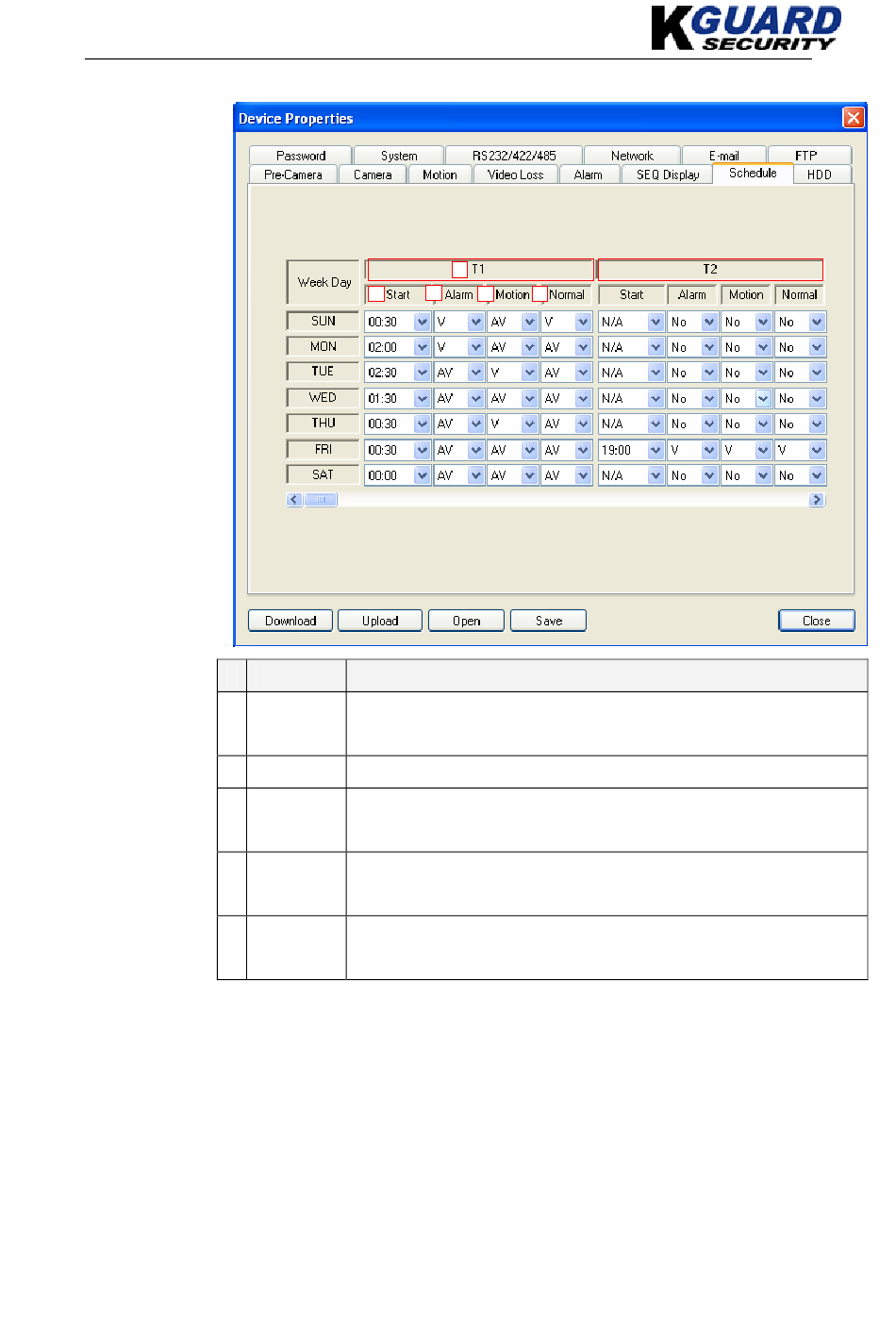
Task: Click the WED weekday button
Action: (x=323, y=397)
